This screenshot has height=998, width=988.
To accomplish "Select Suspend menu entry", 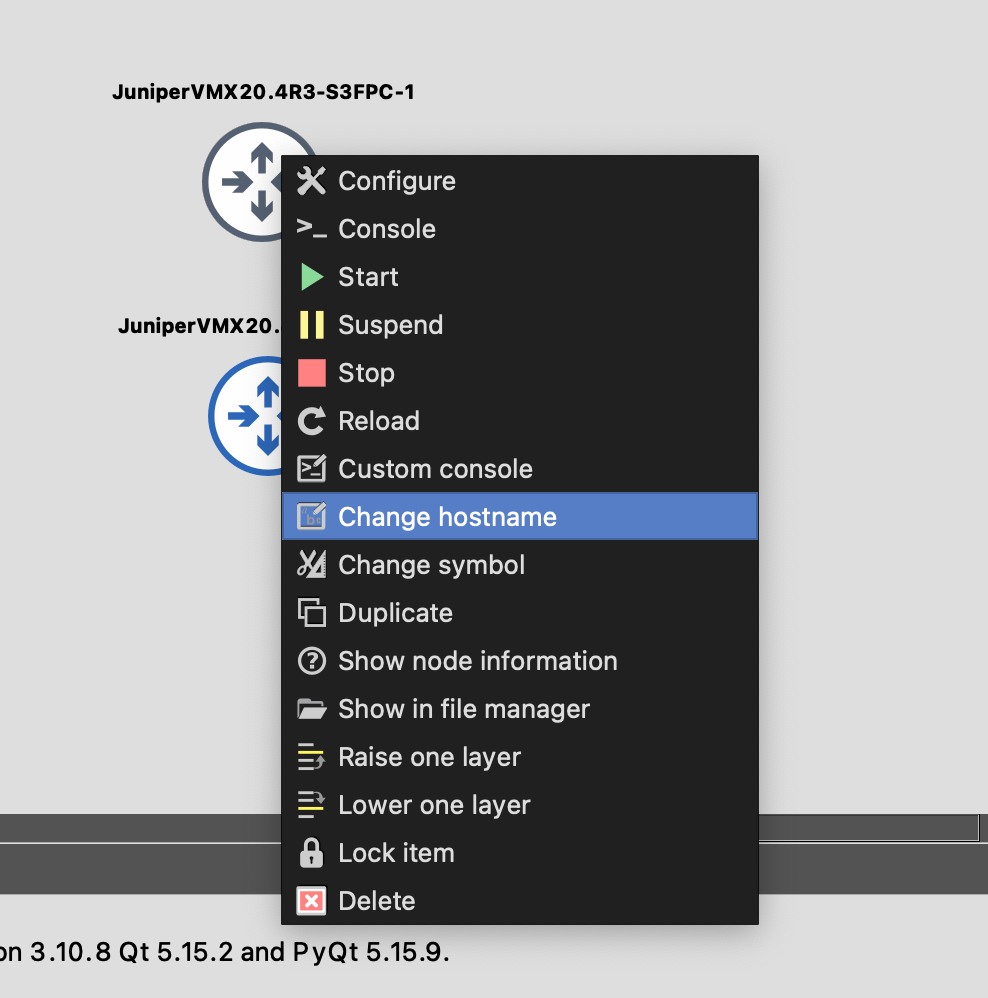I will 520,325.
